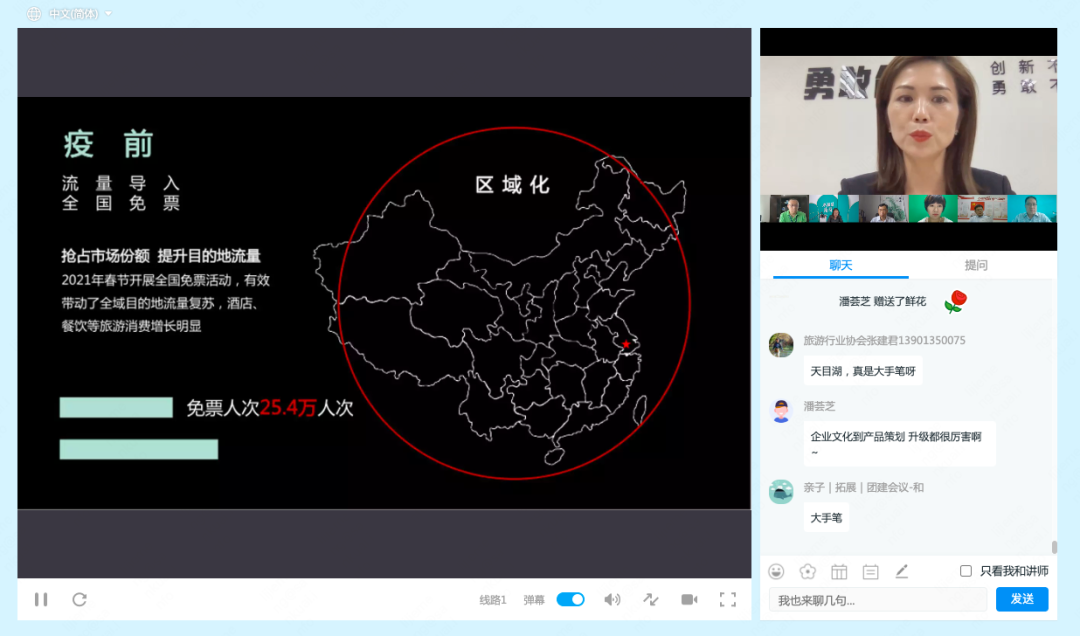
Task: Open the 中文(简体) language dropdown
Action: click(x=68, y=15)
